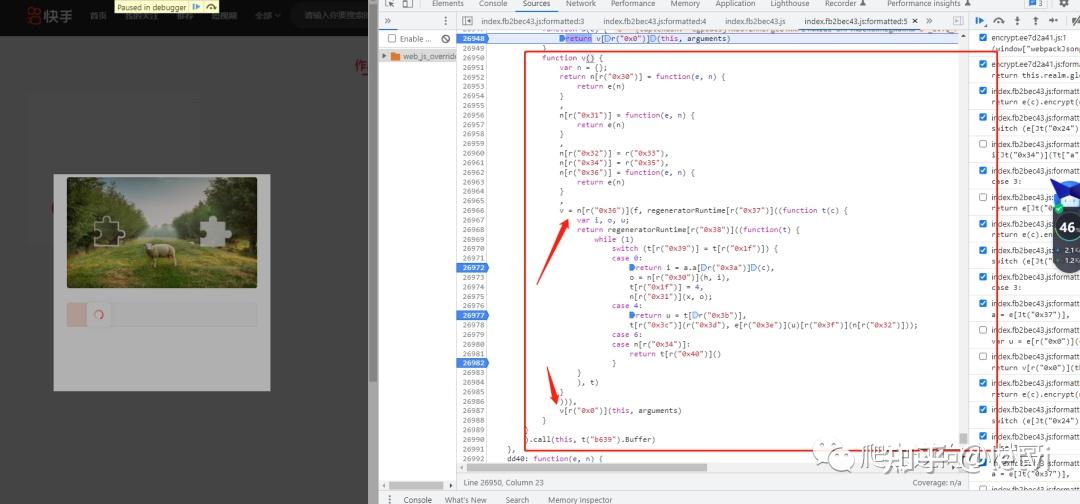This screenshot has height=504, width=1080.
Task: Switch to the Elements panel
Action: click(x=448, y=3)
